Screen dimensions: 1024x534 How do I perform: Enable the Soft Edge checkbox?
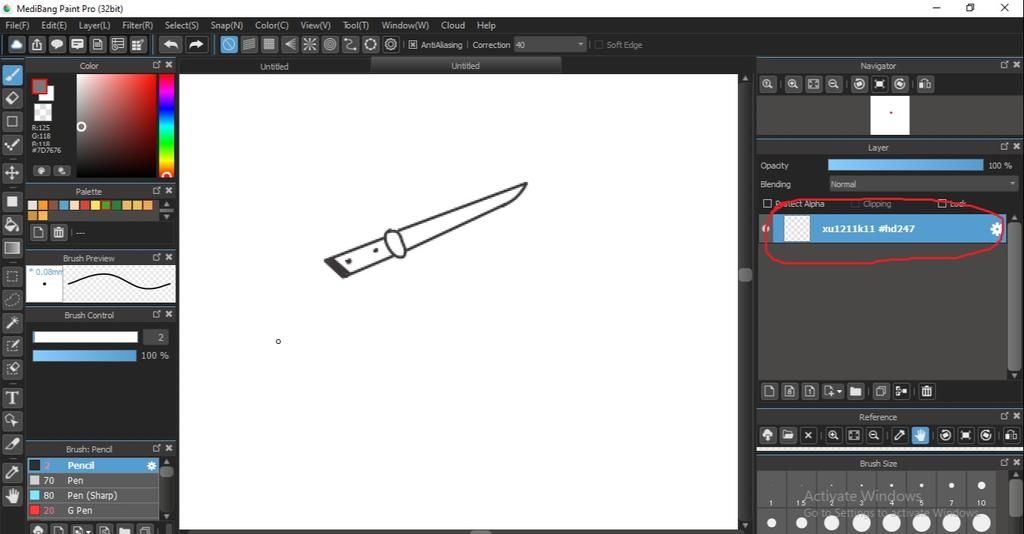click(598, 44)
